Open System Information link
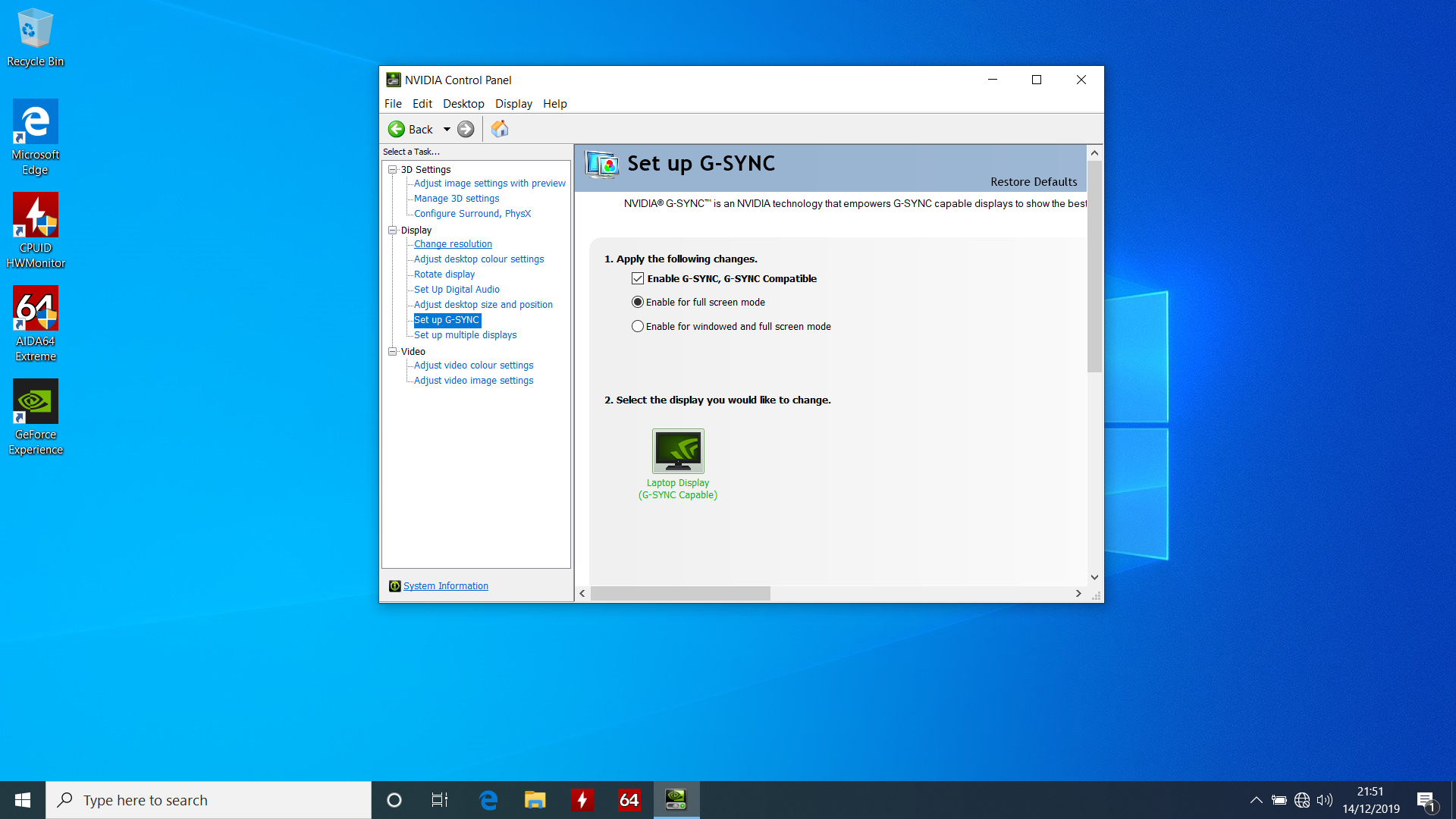This screenshot has height=819, width=1456. [446, 586]
